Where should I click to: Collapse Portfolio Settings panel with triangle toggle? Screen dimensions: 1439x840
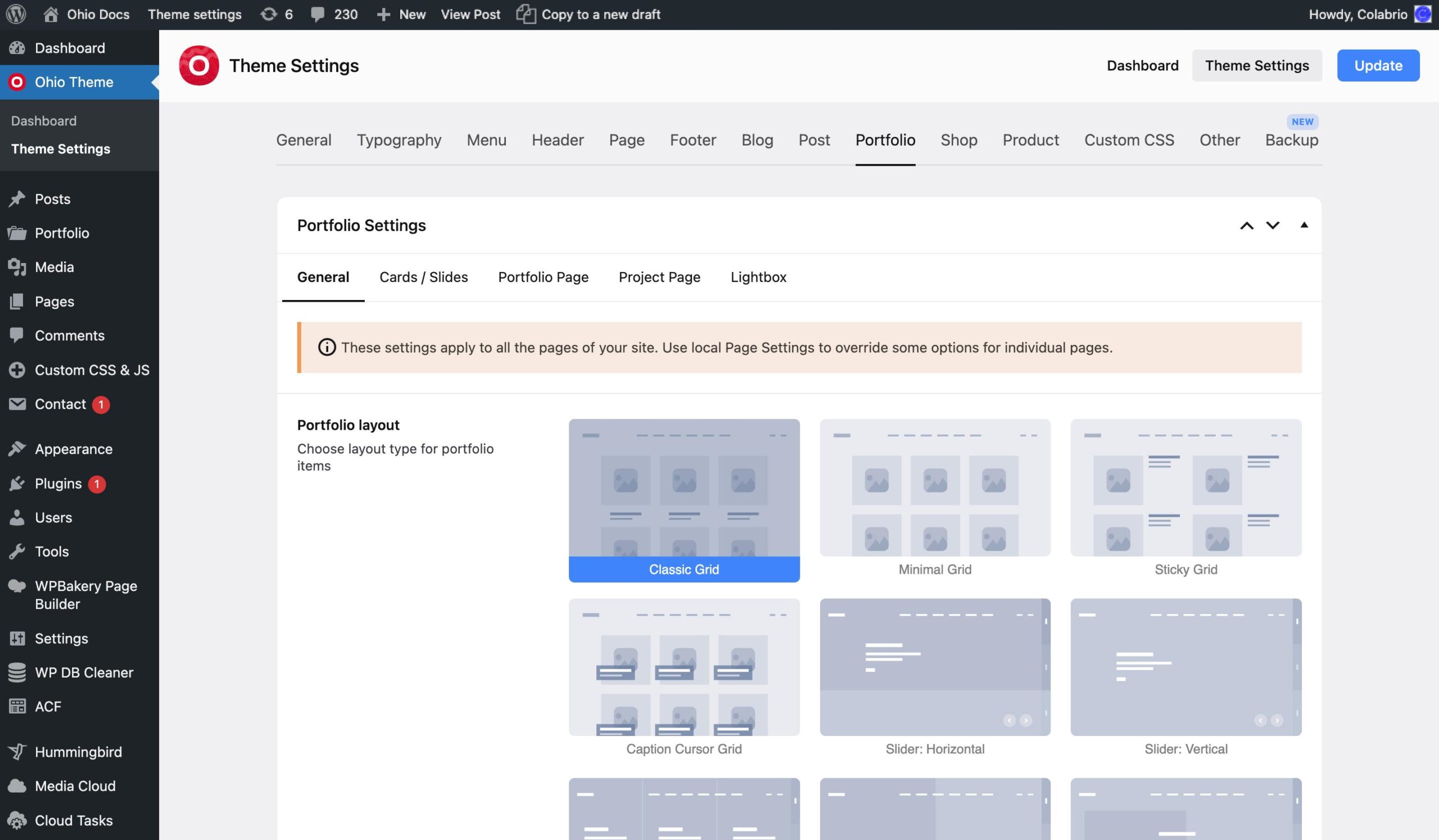pyautogui.click(x=1304, y=225)
